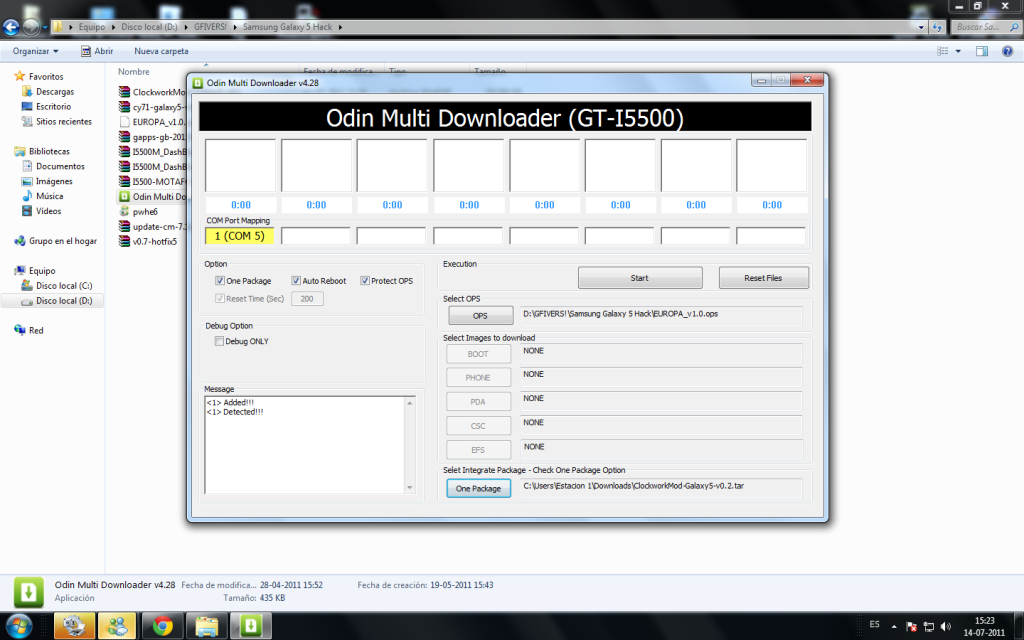Open Descargas in the Favoritos sidebar
The image size is (1024, 640).
coord(55,91)
